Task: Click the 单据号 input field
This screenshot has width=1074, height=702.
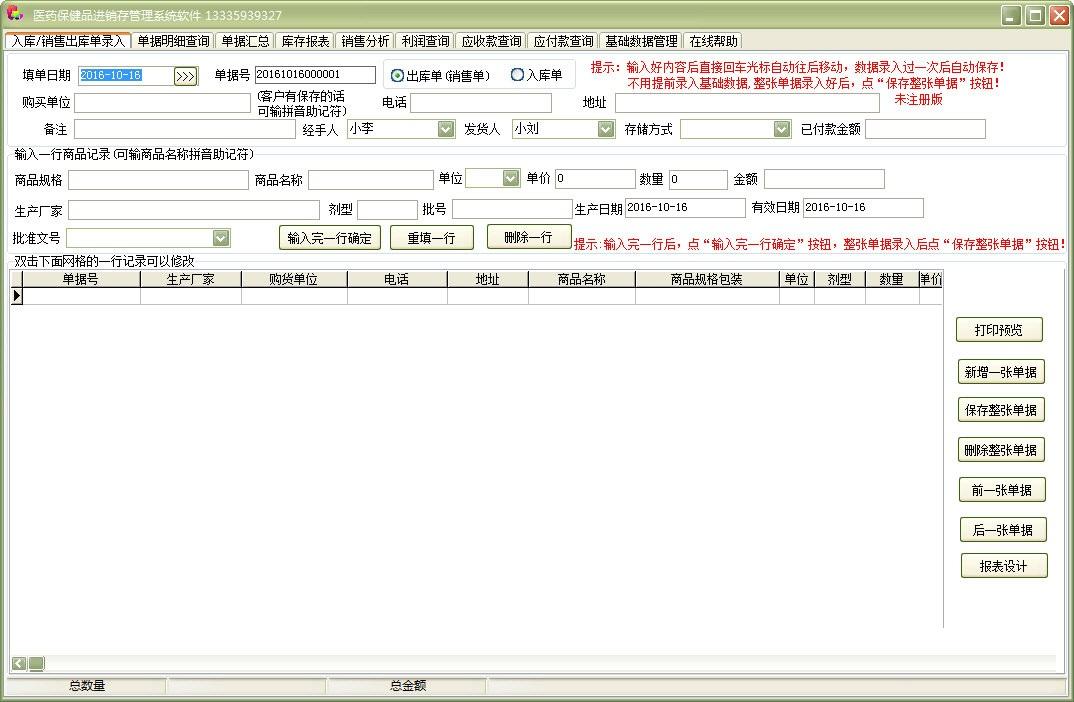Action: tap(315, 75)
